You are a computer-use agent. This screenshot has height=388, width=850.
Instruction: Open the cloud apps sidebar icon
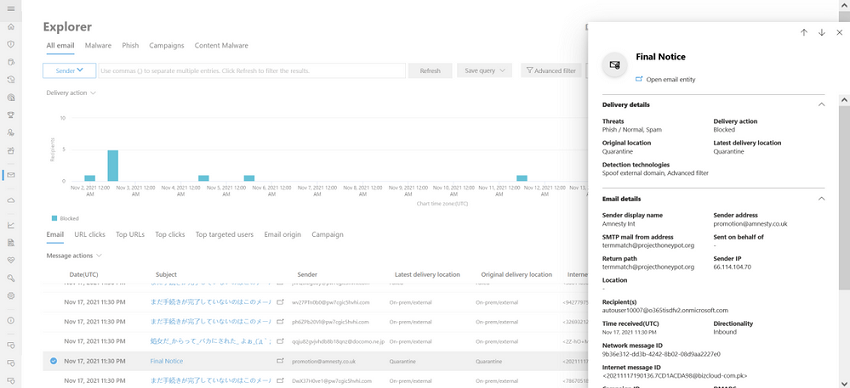click(11, 201)
